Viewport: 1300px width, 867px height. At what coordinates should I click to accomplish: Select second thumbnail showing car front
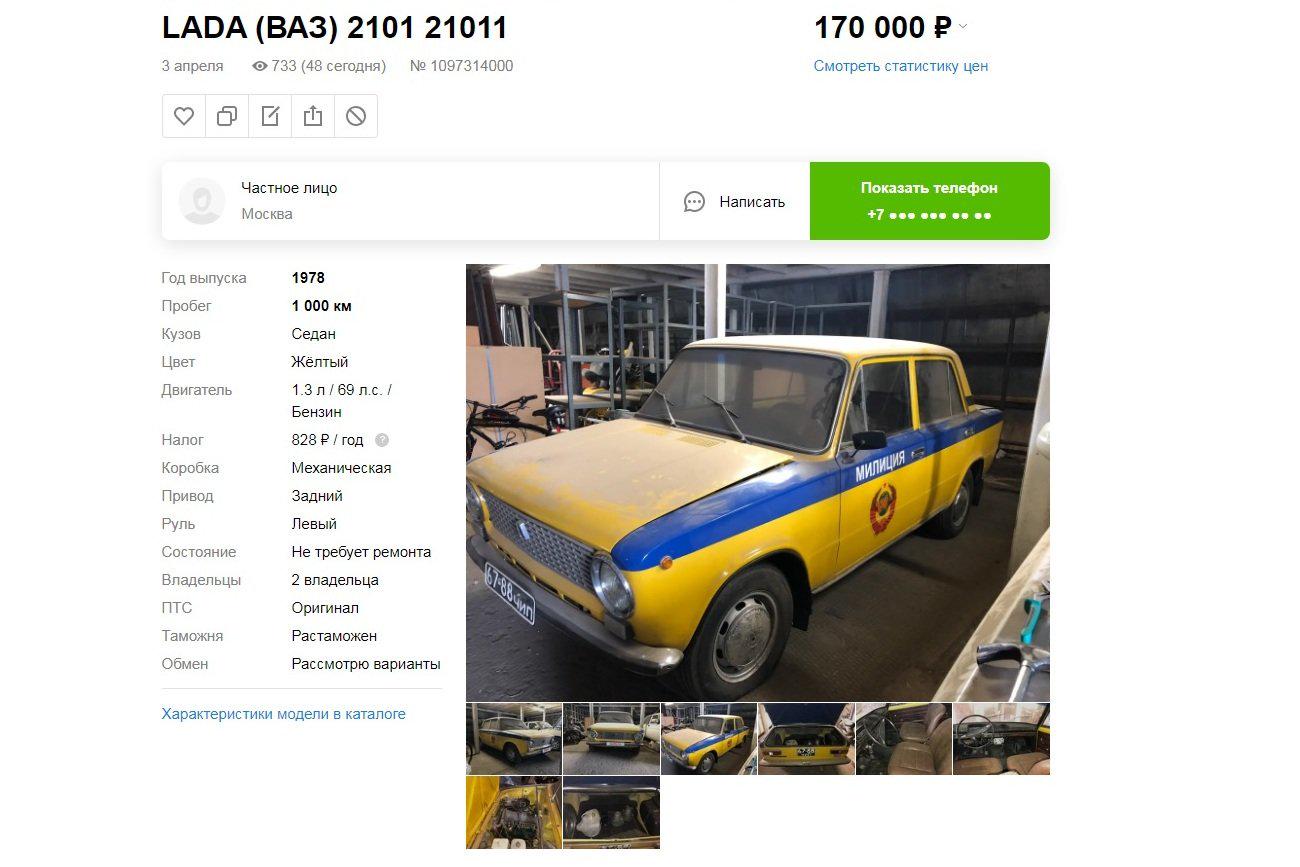(x=611, y=739)
